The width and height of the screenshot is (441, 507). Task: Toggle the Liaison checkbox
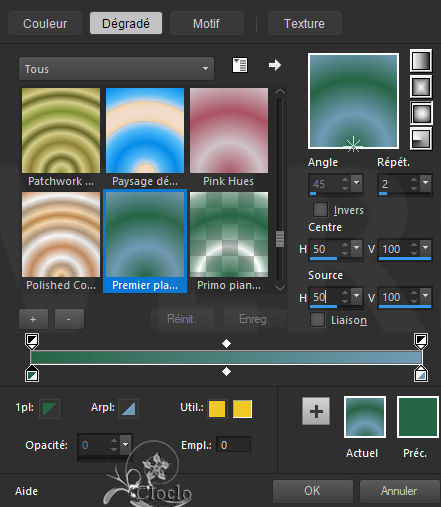coord(317,320)
